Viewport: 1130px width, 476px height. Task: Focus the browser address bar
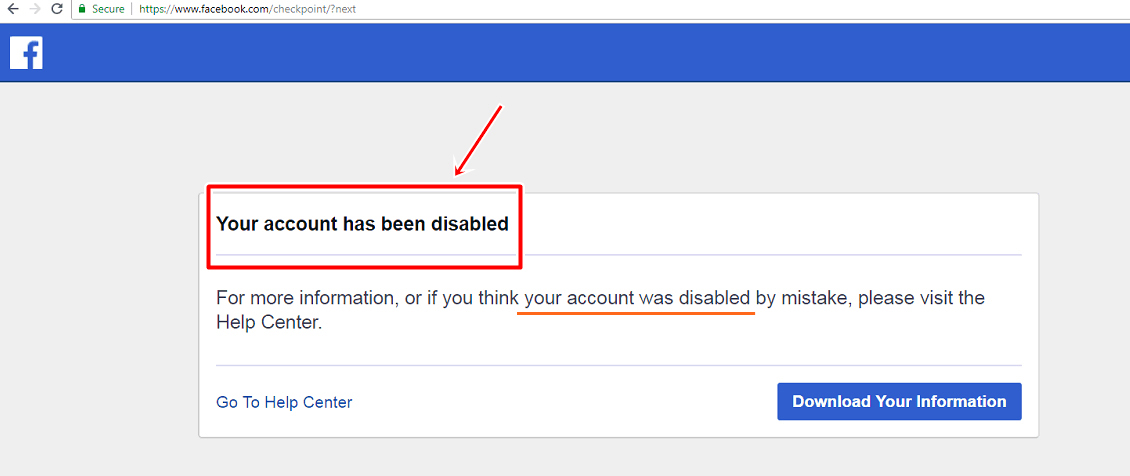pos(600,9)
